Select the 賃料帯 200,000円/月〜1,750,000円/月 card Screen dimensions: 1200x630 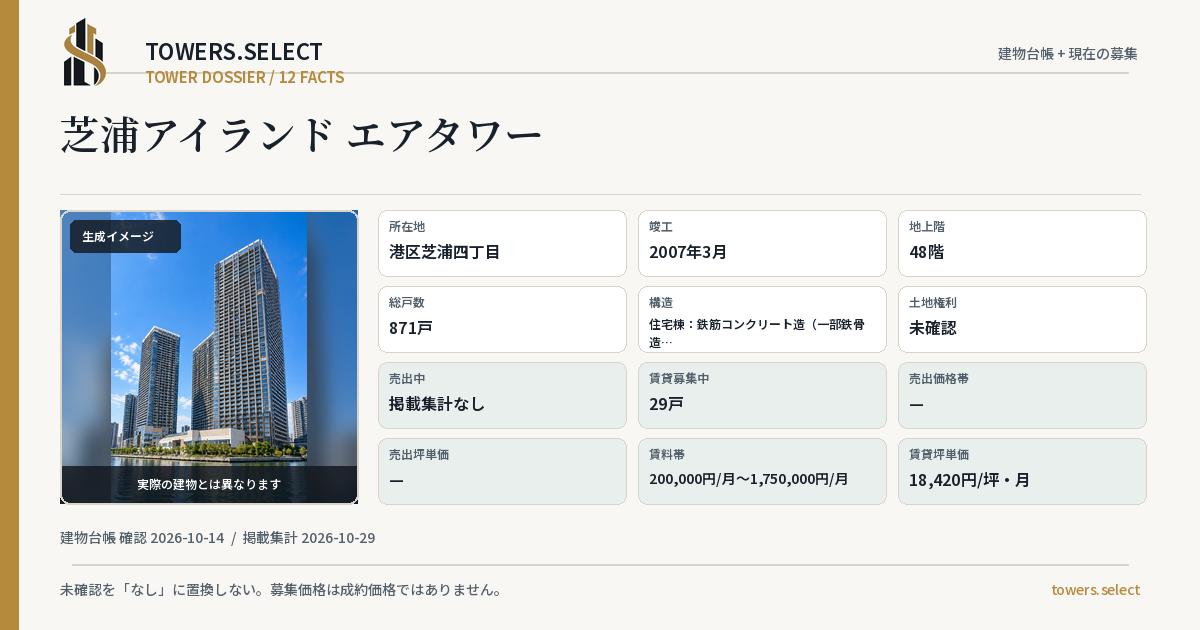click(762, 471)
